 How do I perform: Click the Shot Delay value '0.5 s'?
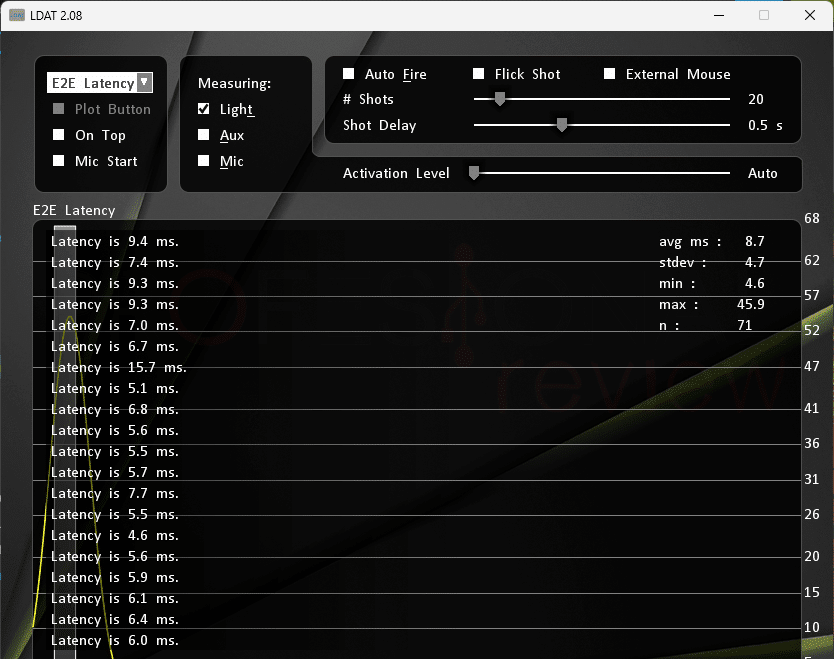coord(765,126)
